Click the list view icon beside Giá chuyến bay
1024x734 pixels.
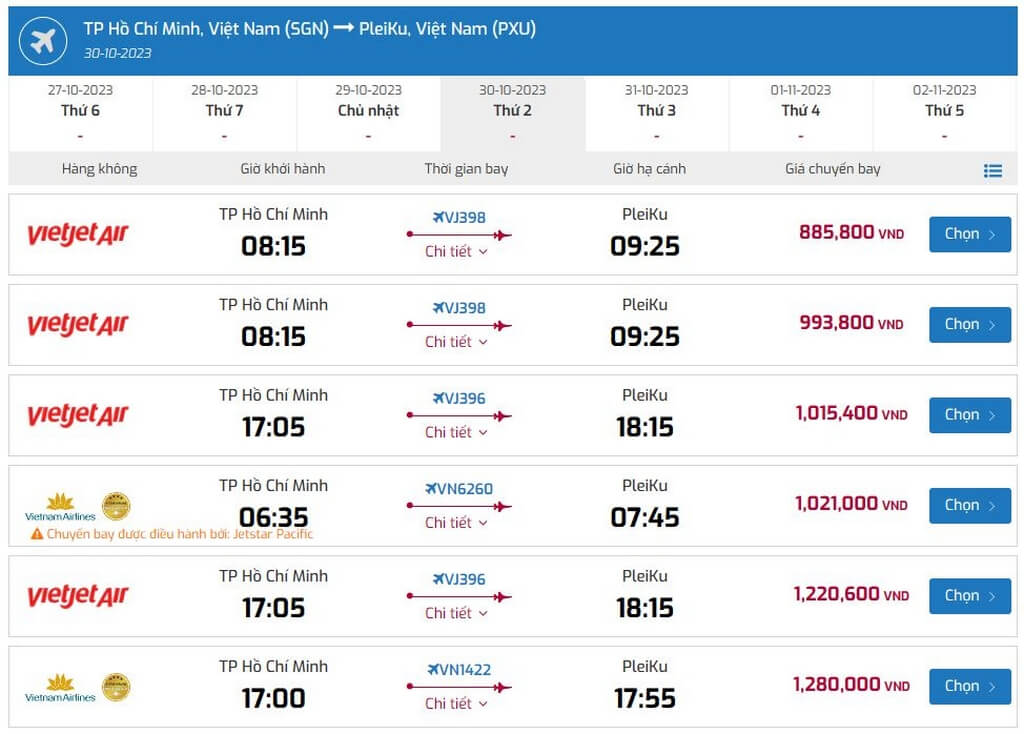pos(992,171)
